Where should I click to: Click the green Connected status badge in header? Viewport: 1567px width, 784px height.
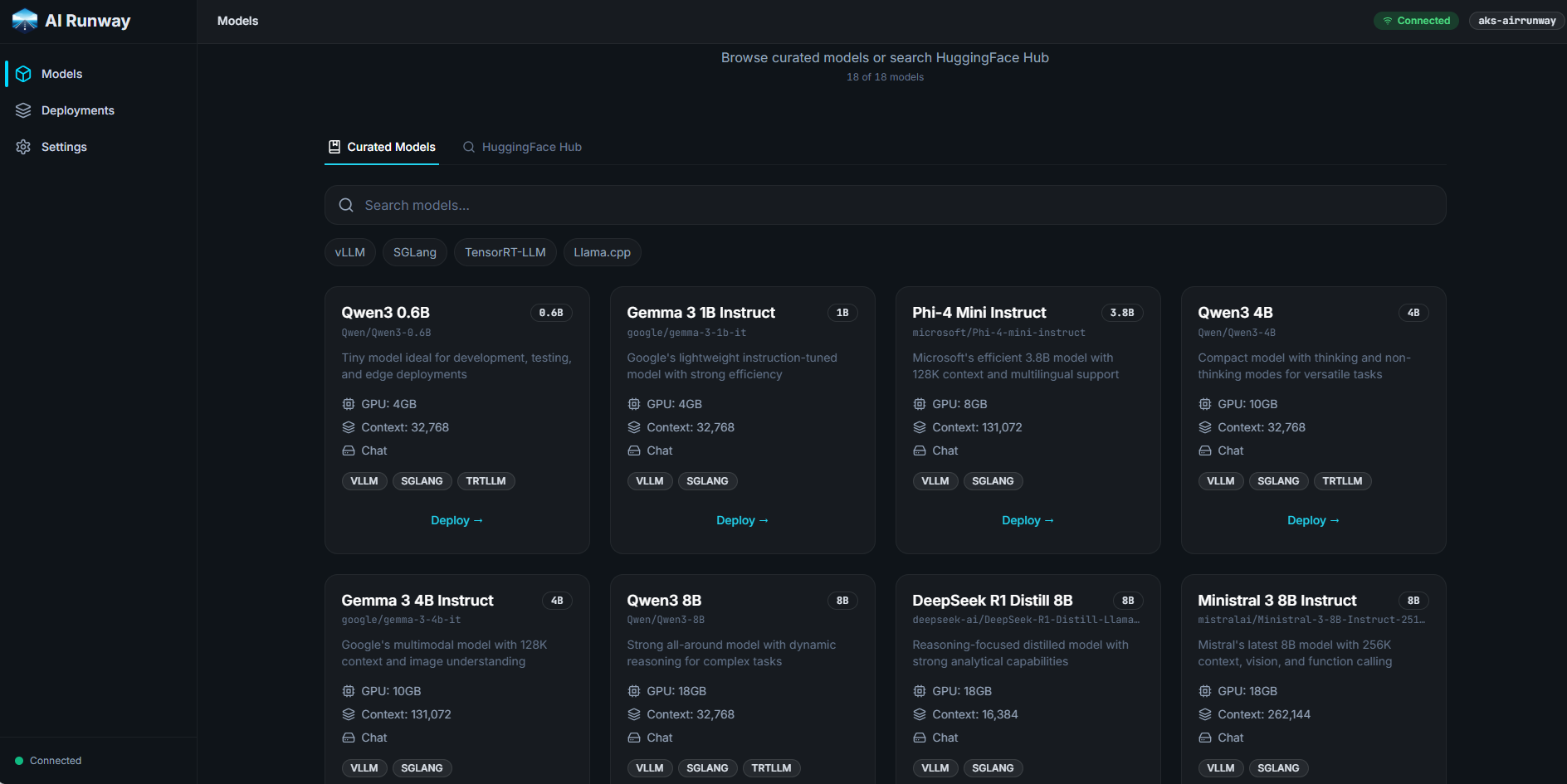click(1417, 21)
